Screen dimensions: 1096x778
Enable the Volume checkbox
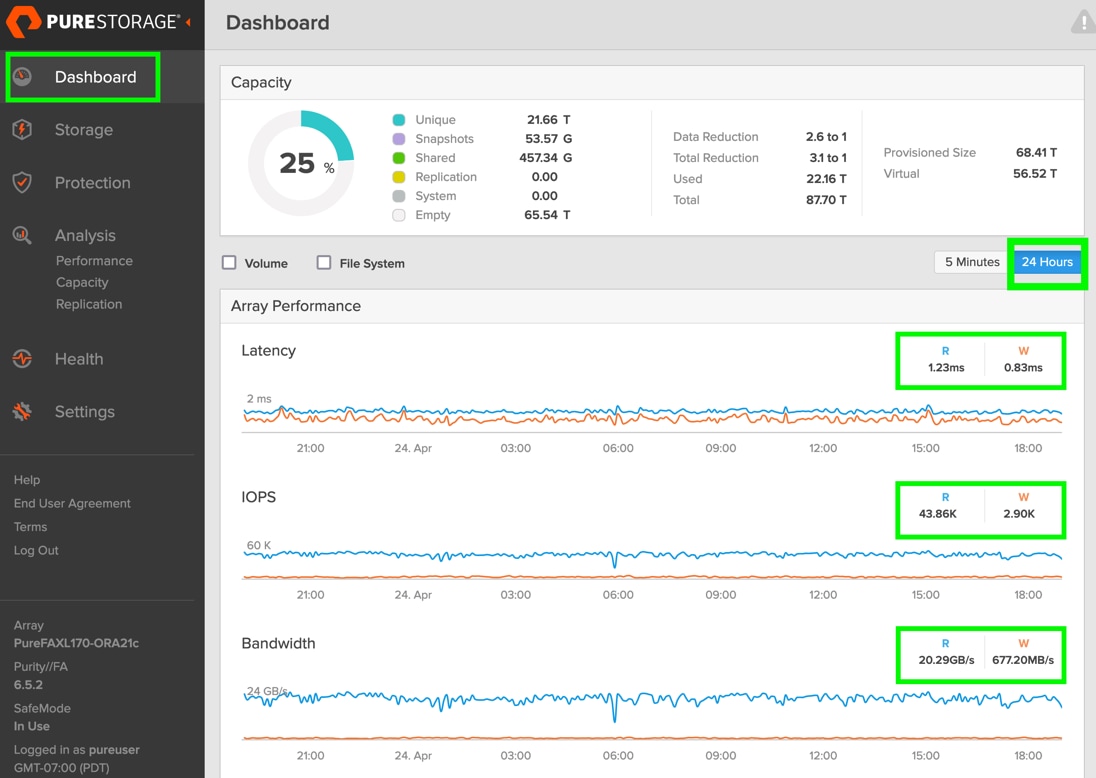tap(229, 263)
